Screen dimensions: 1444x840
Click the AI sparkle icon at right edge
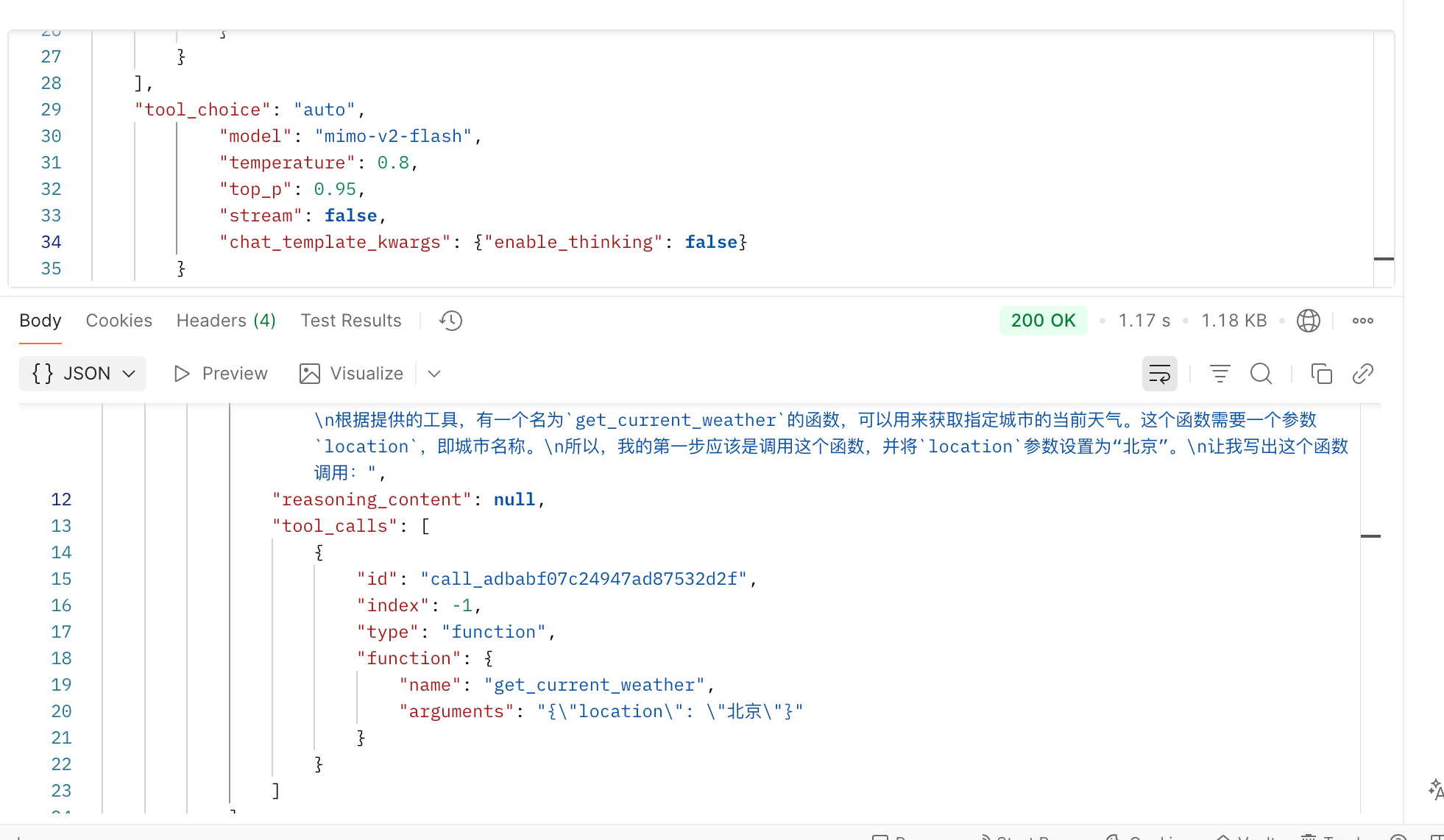[1435, 789]
